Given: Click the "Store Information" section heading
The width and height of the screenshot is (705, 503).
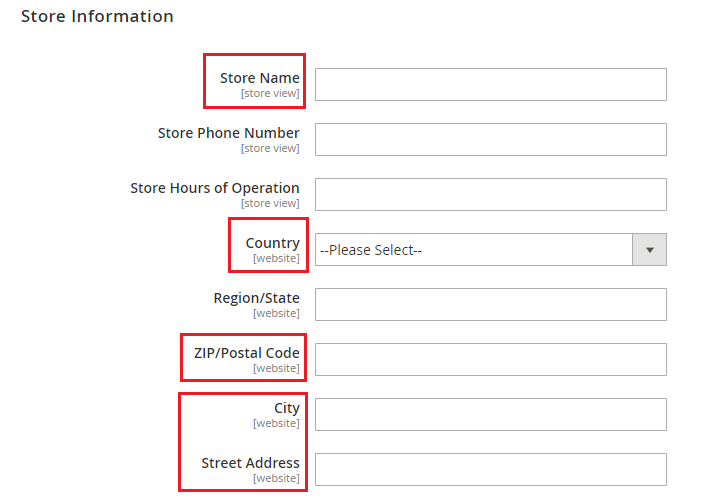Looking at the screenshot, I should coord(97,17).
